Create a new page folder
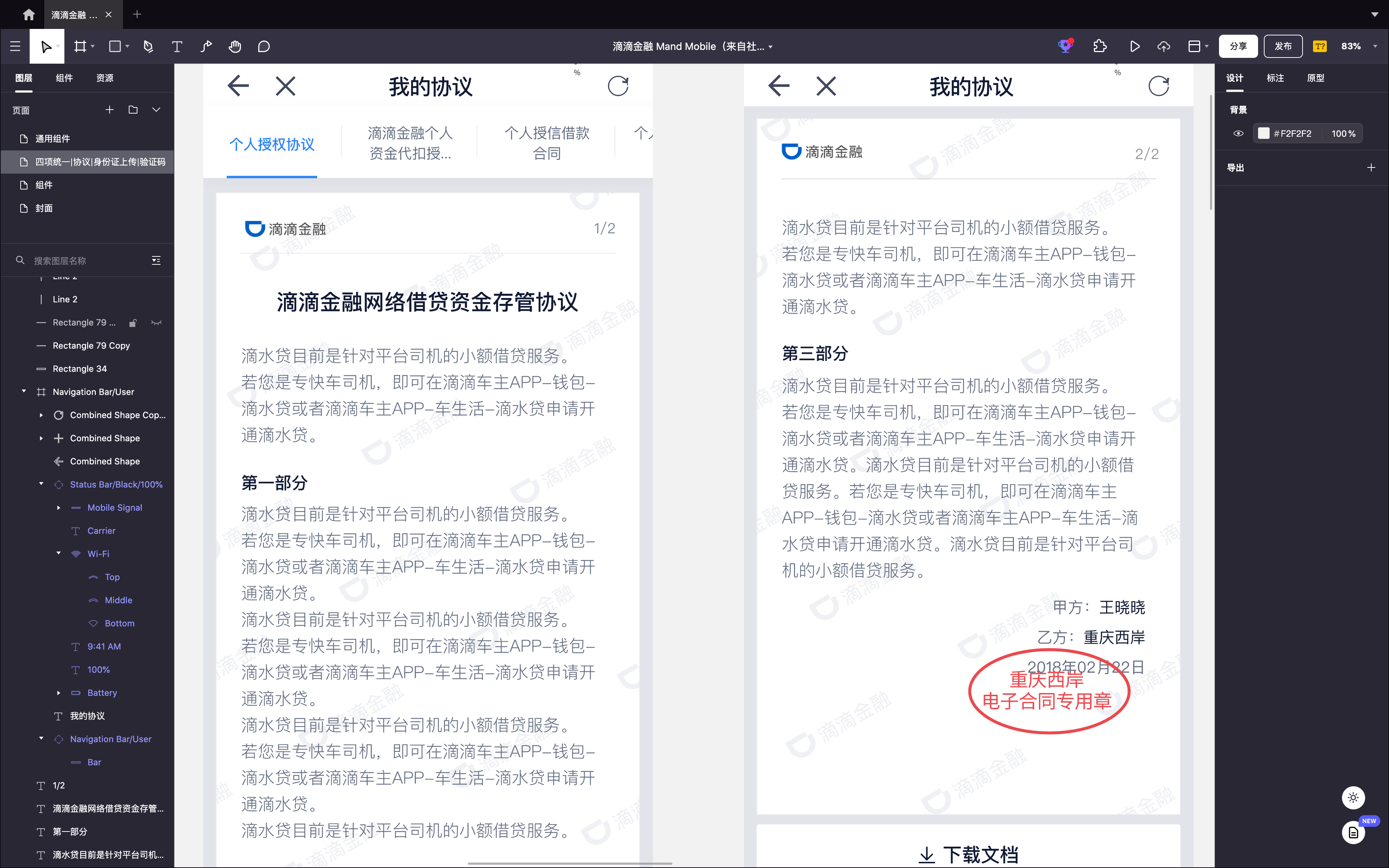This screenshot has height=868, width=1389. 133,110
